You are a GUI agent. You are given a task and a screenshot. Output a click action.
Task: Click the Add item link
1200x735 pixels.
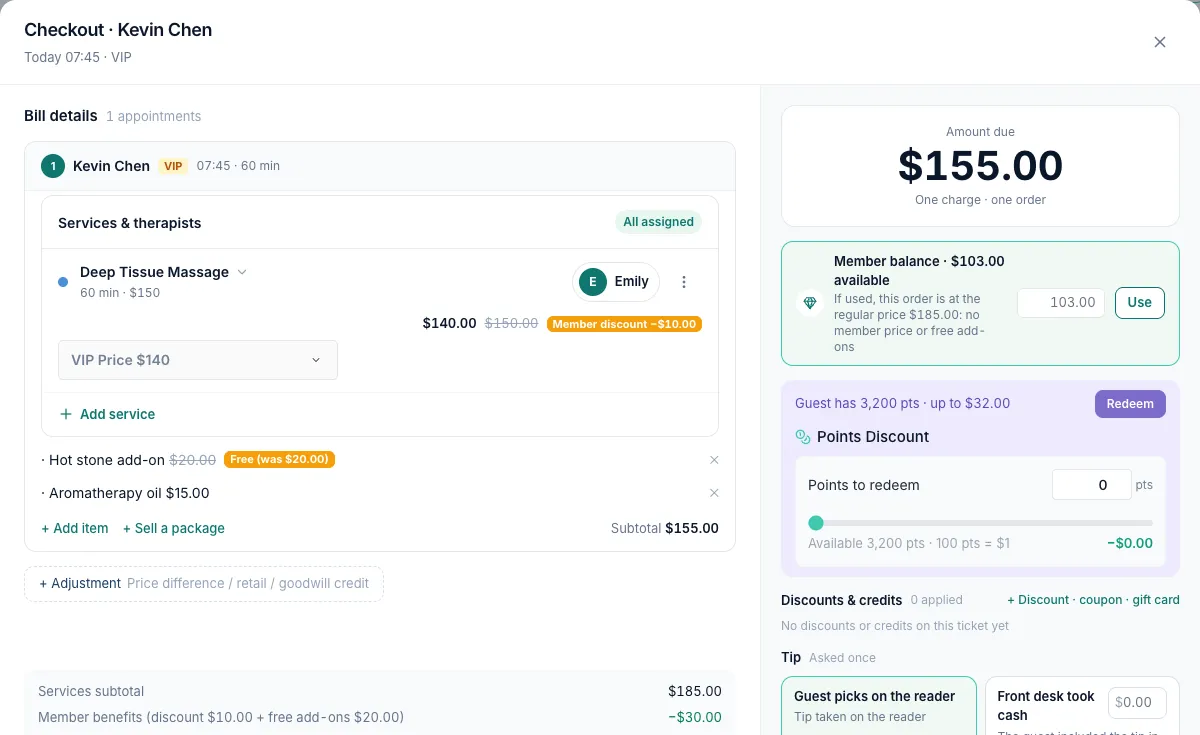tap(75, 528)
